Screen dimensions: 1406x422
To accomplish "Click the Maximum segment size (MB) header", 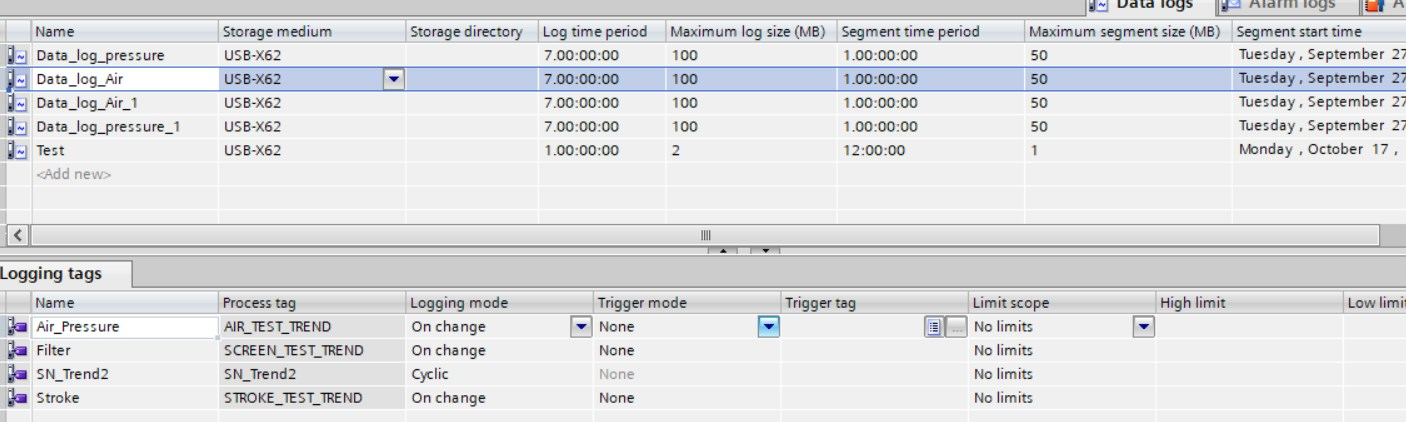I will [1129, 32].
